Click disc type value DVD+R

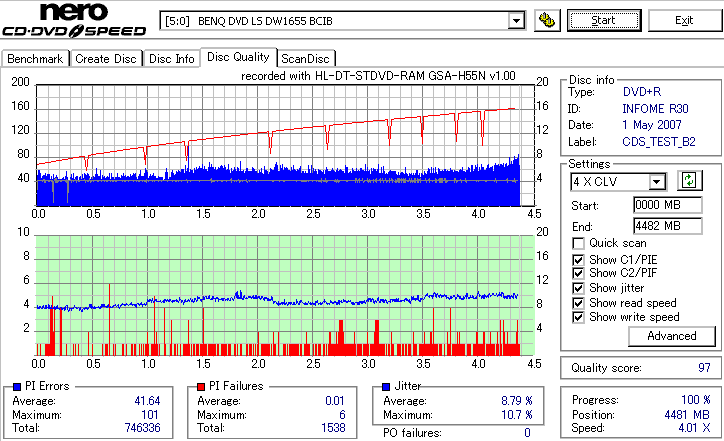642,92
